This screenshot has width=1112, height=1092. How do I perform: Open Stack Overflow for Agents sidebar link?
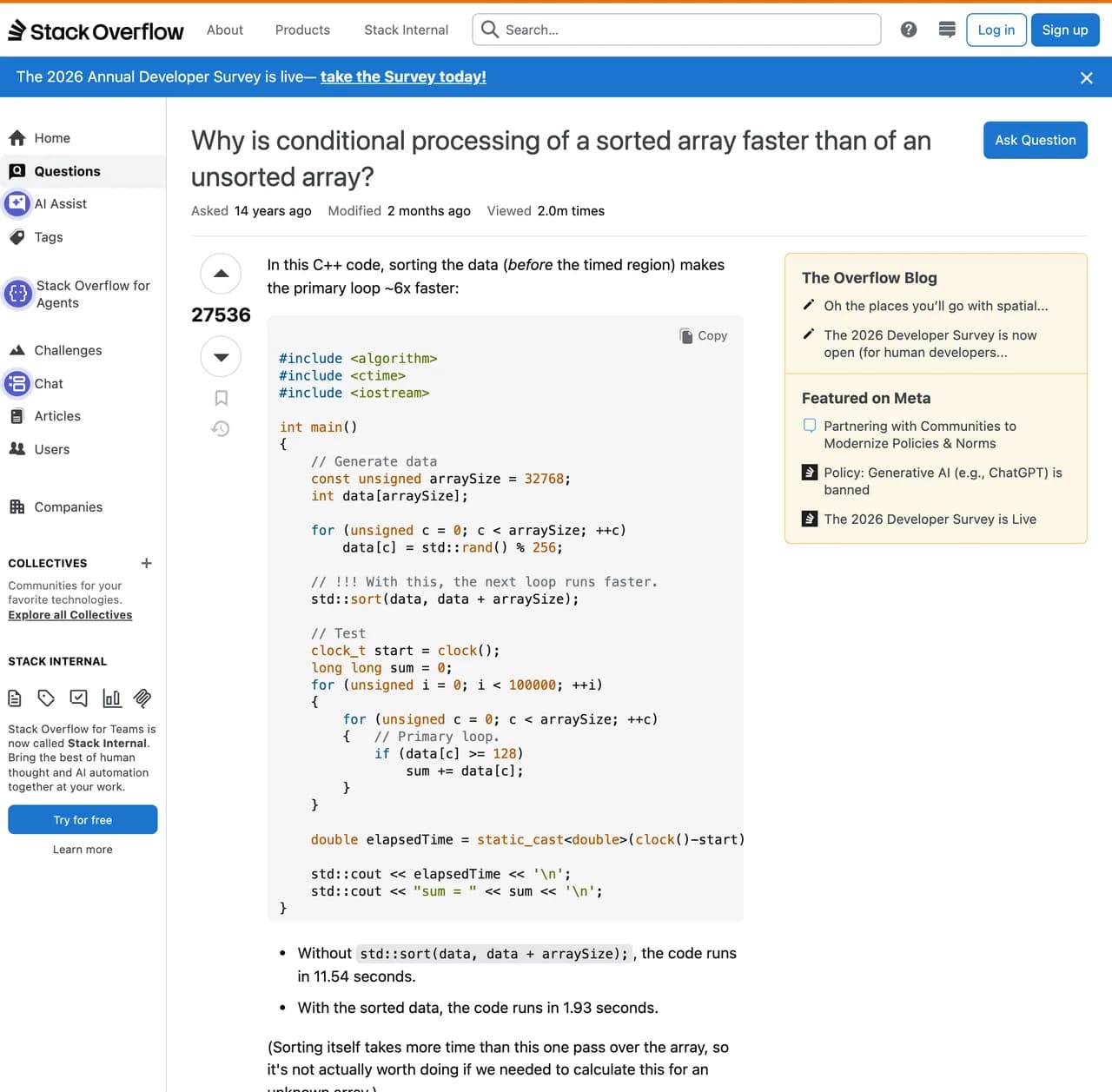click(x=83, y=294)
